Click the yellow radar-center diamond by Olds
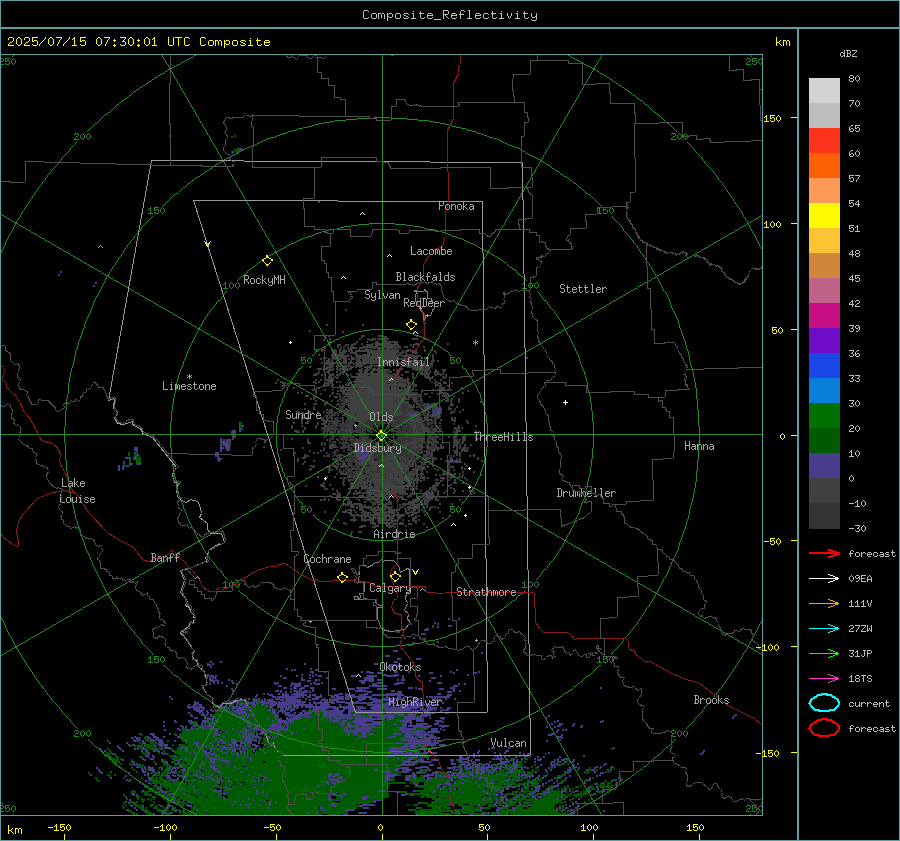This screenshot has height=841, width=900. (x=382, y=436)
